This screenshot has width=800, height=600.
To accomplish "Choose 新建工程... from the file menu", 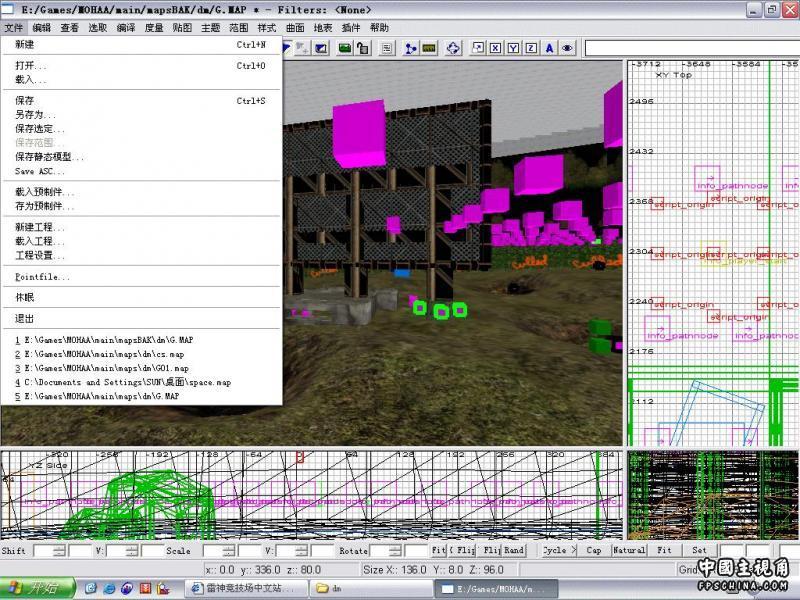I will [x=141, y=228].
